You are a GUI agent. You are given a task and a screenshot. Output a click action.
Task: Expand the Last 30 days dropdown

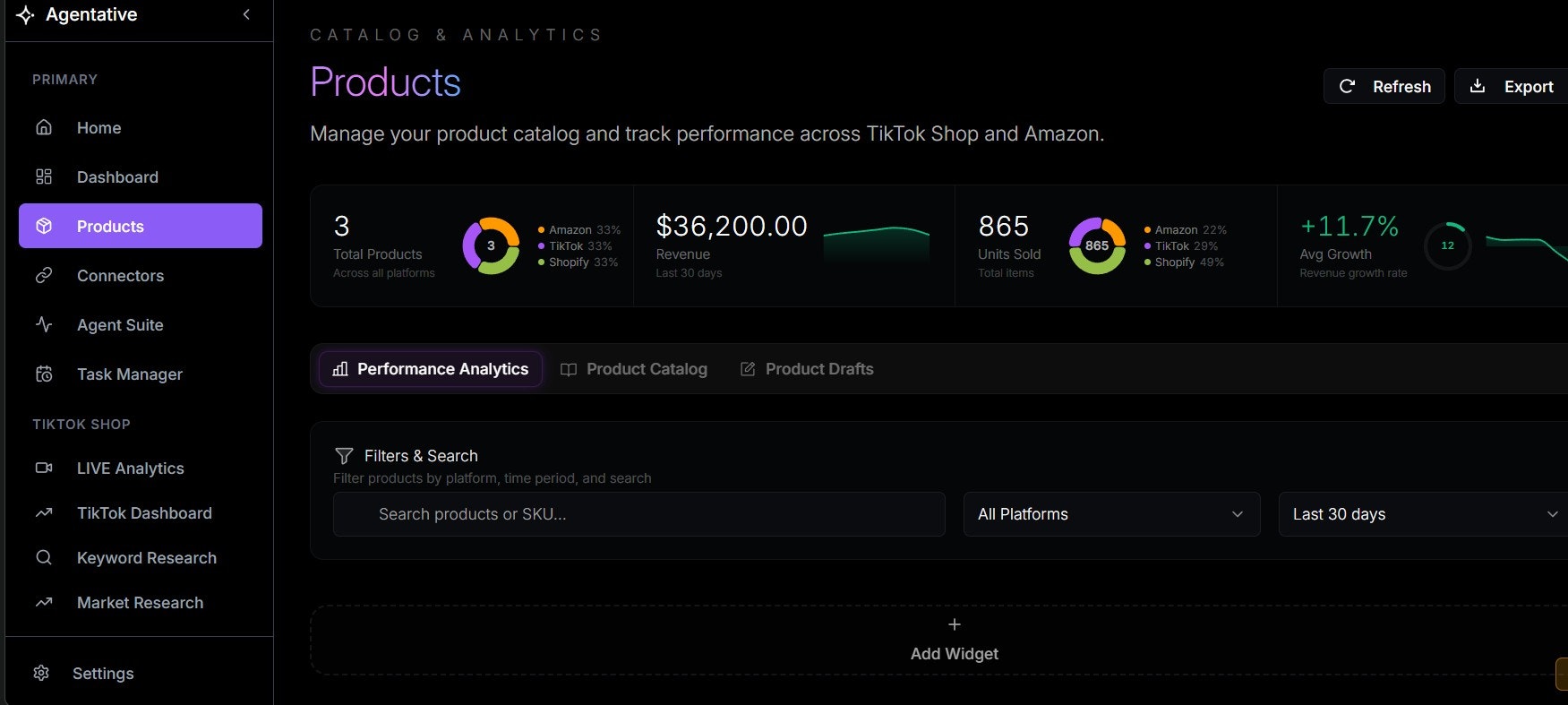(1424, 514)
